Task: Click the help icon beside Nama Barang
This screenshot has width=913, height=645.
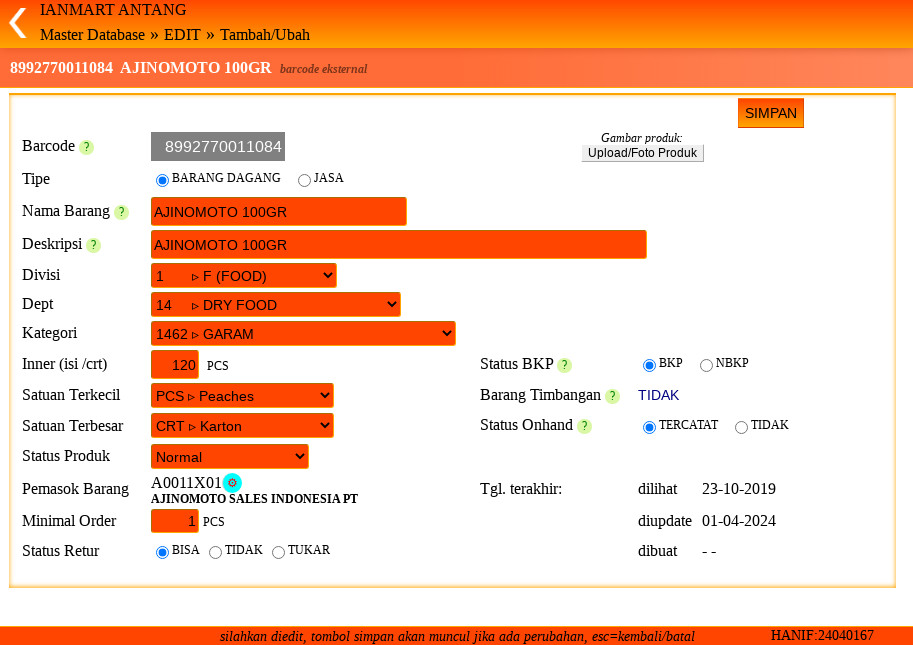Action: (121, 212)
